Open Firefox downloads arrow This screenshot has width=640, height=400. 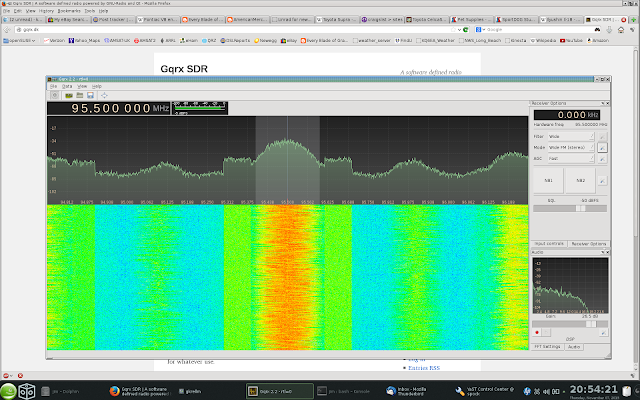(609, 30)
